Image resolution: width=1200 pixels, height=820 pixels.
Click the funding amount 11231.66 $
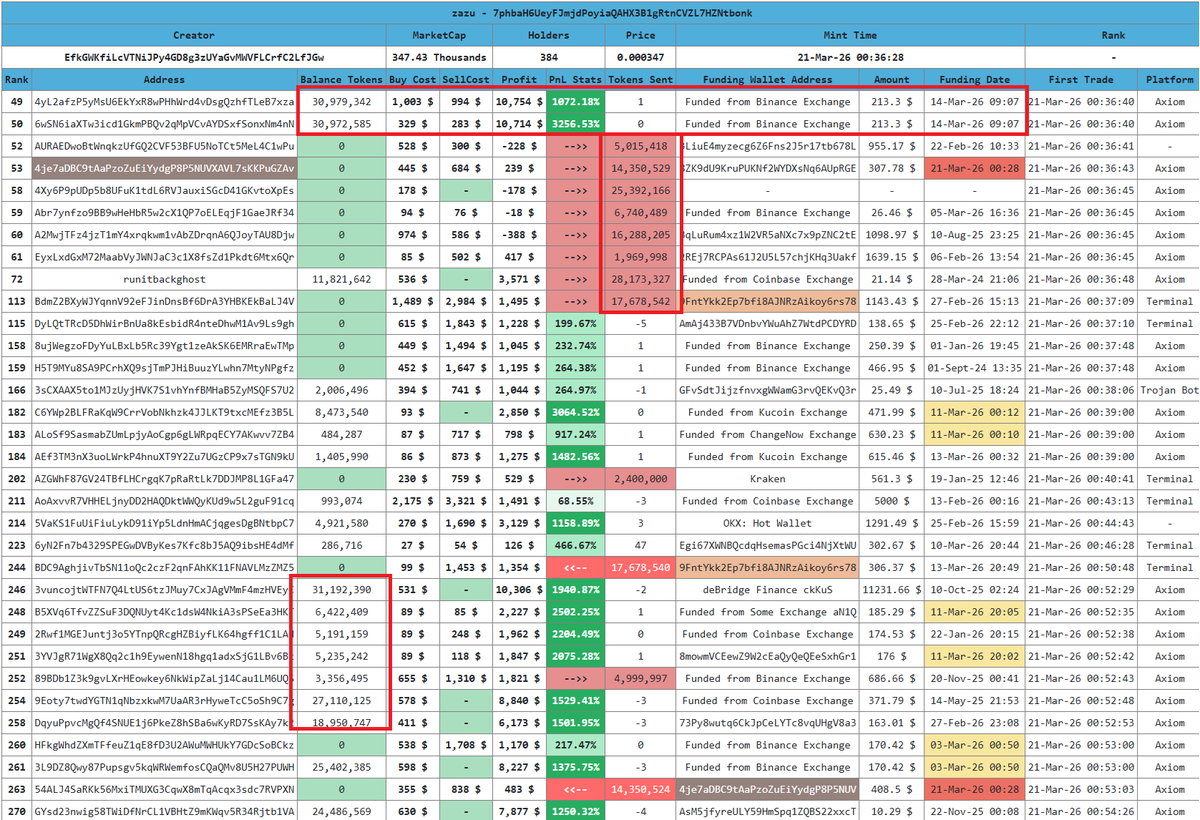pyautogui.click(x=892, y=590)
